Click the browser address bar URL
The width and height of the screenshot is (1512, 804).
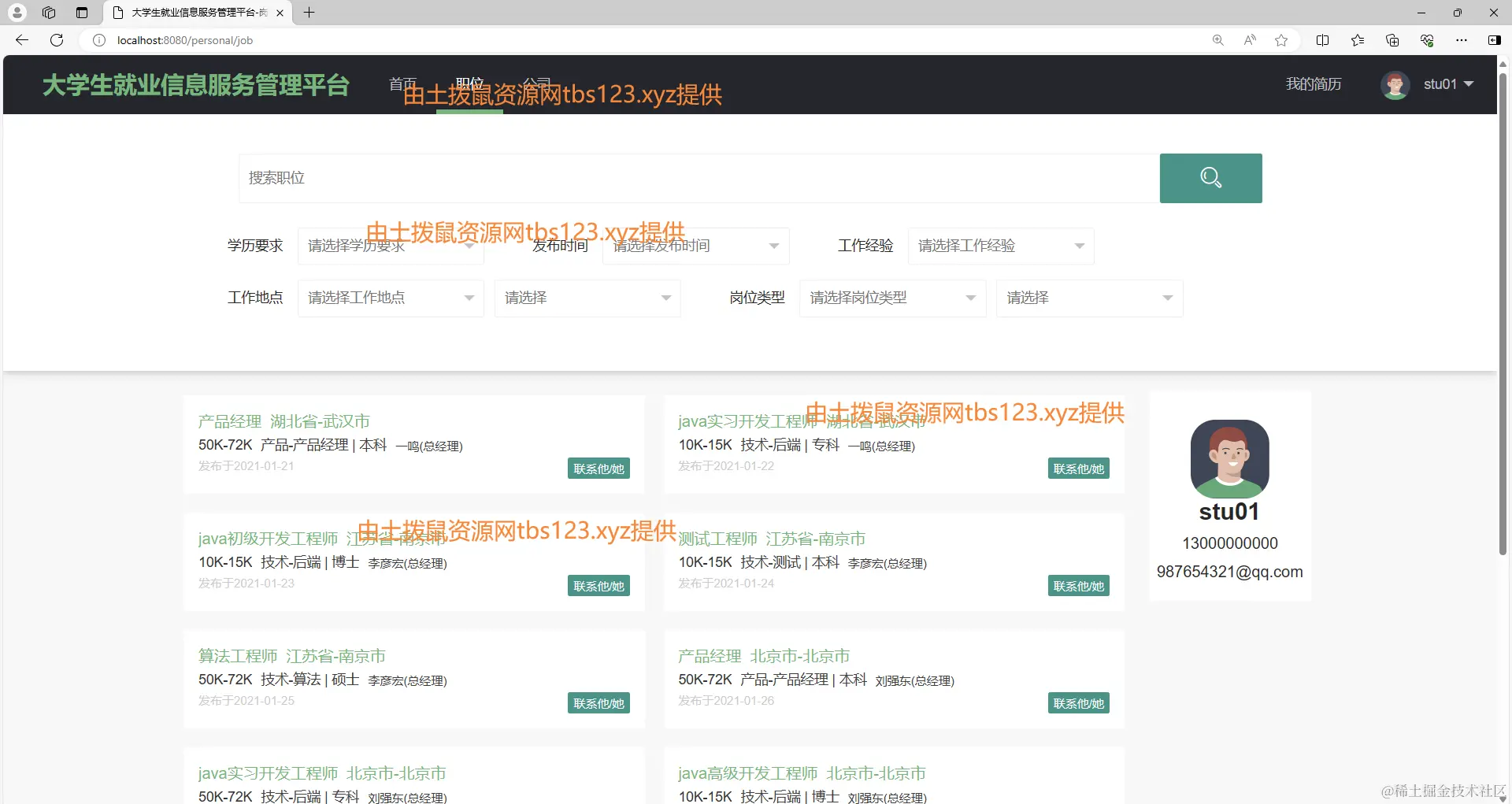click(185, 40)
